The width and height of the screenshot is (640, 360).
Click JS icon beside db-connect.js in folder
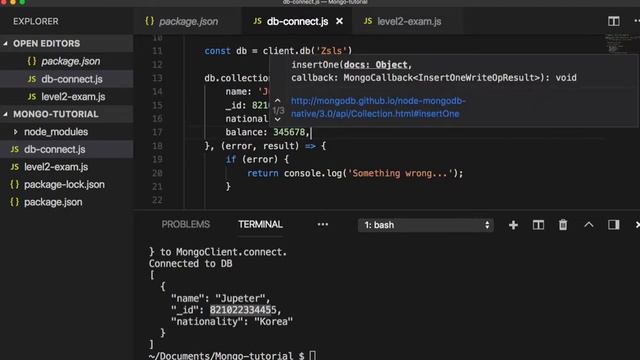15,149
